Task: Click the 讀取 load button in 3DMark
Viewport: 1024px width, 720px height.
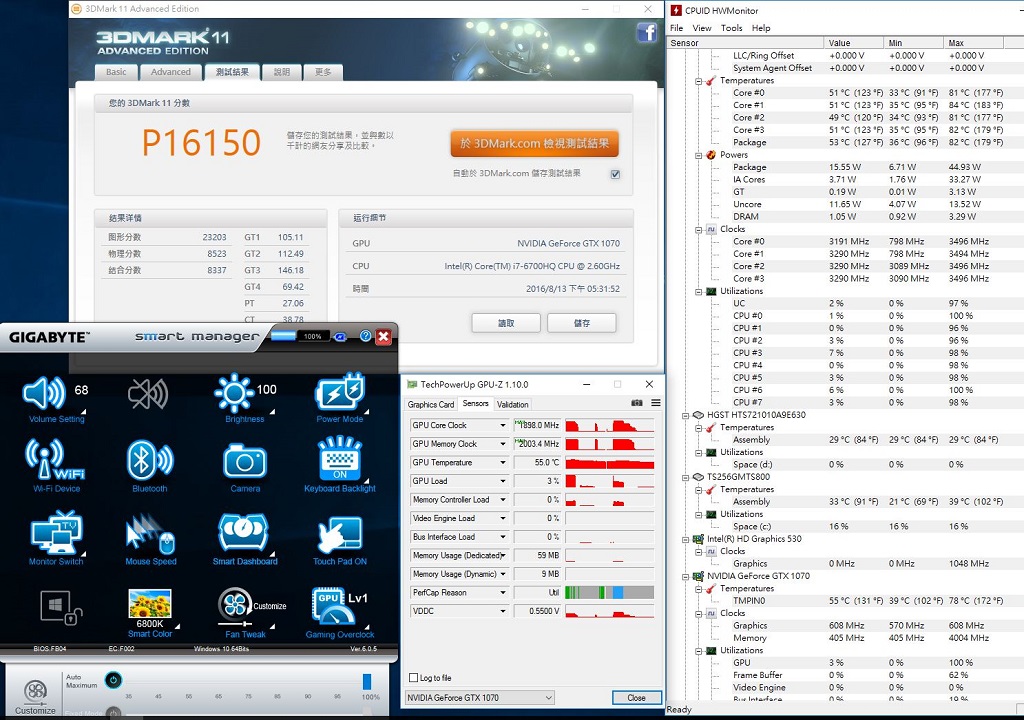Action: coord(506,323)
